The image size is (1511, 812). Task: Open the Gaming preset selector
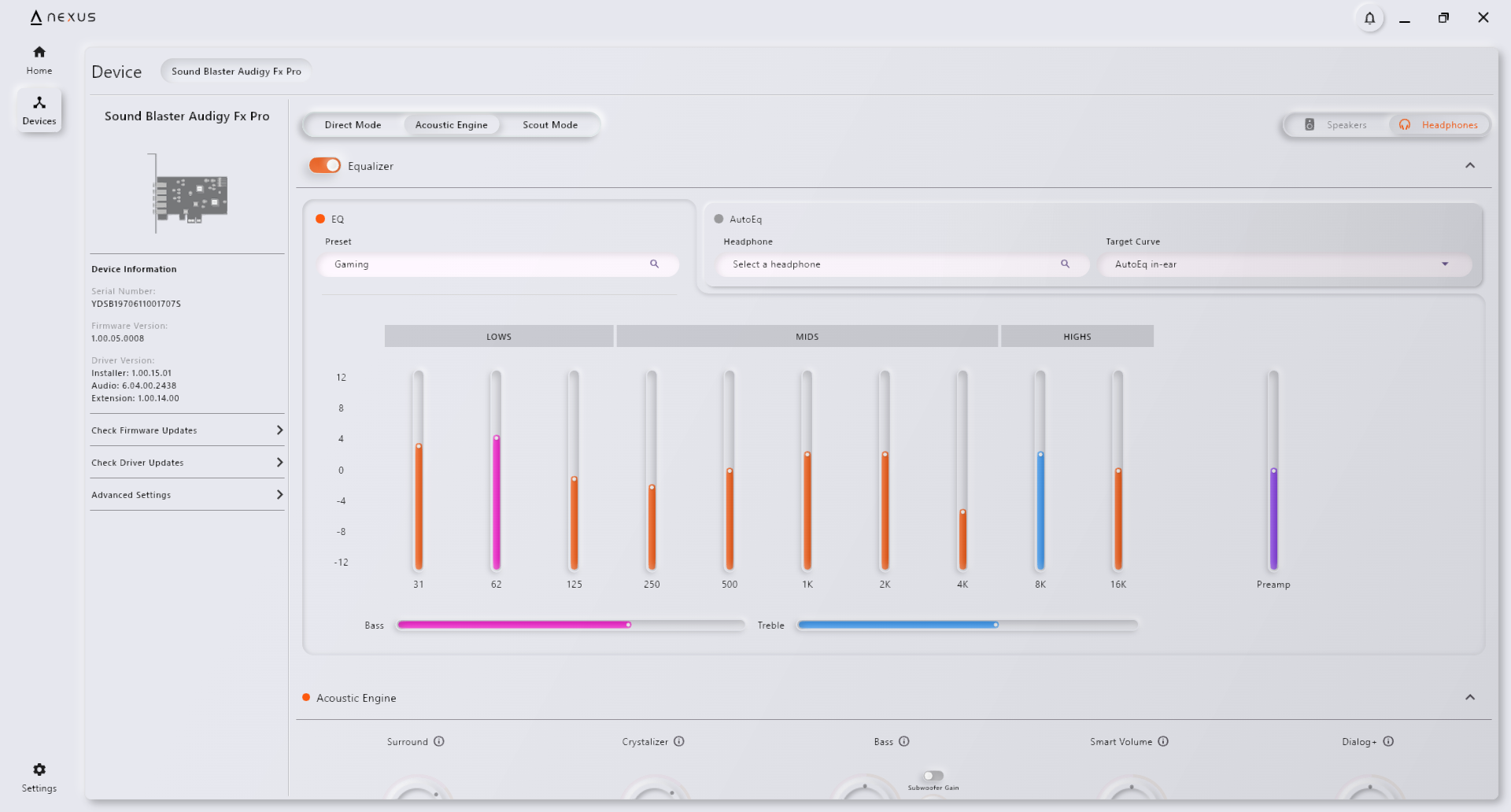(499, 264)
